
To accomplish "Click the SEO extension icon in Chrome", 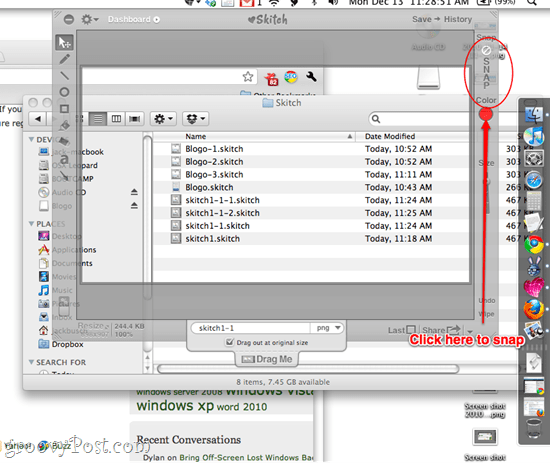I will click(291, 76).
